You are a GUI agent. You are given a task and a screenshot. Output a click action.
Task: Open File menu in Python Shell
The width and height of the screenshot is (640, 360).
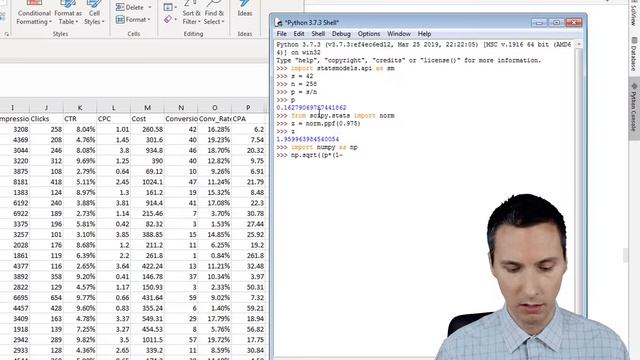coord(282,34)
